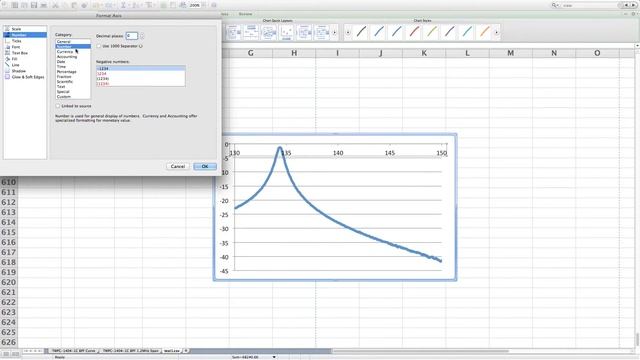Apply the sixth Chart Quick Layout thumbnail

[322, 32]
